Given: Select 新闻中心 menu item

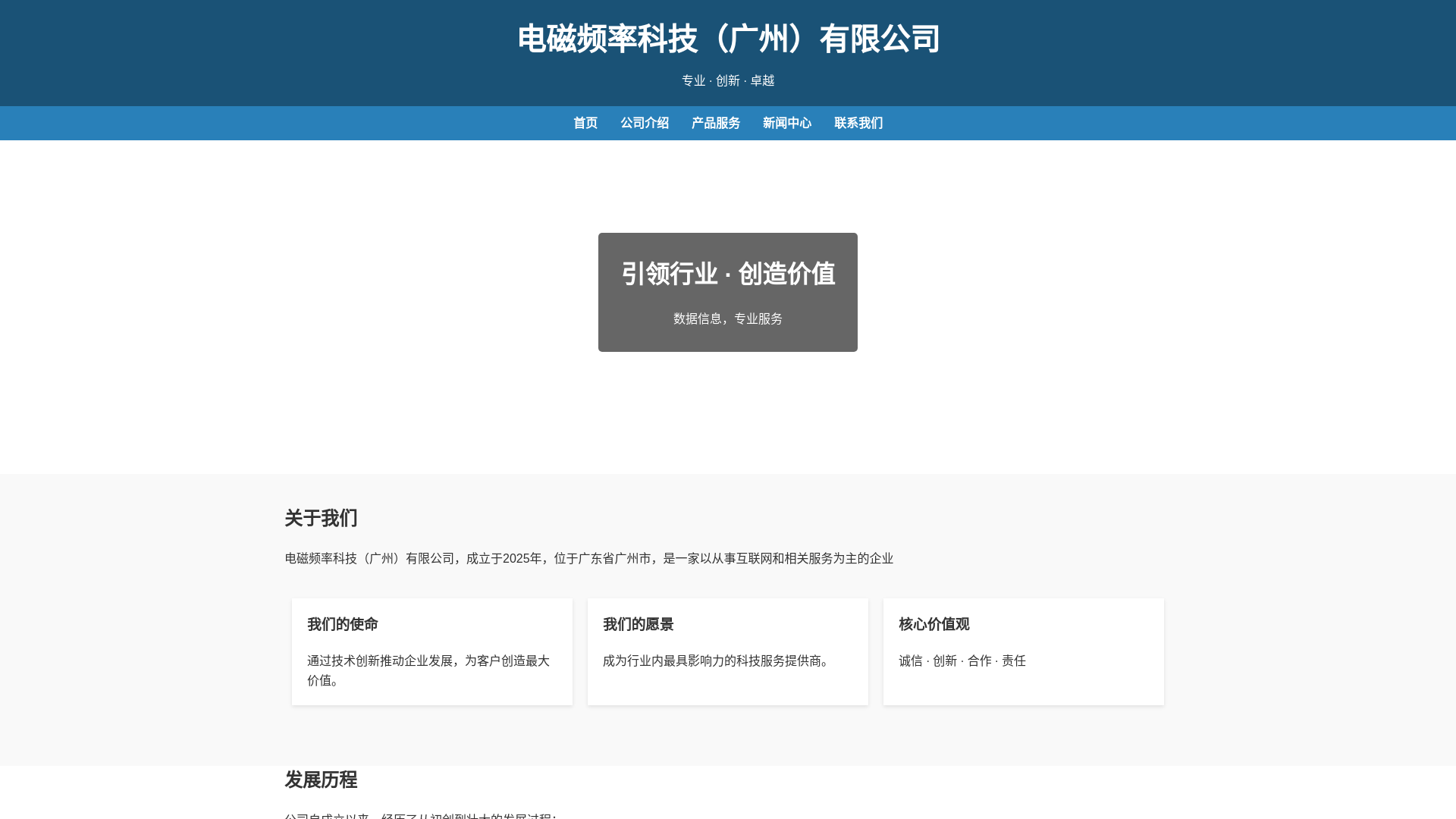Looking at the screenshot, I should click(x=787, y=123).
